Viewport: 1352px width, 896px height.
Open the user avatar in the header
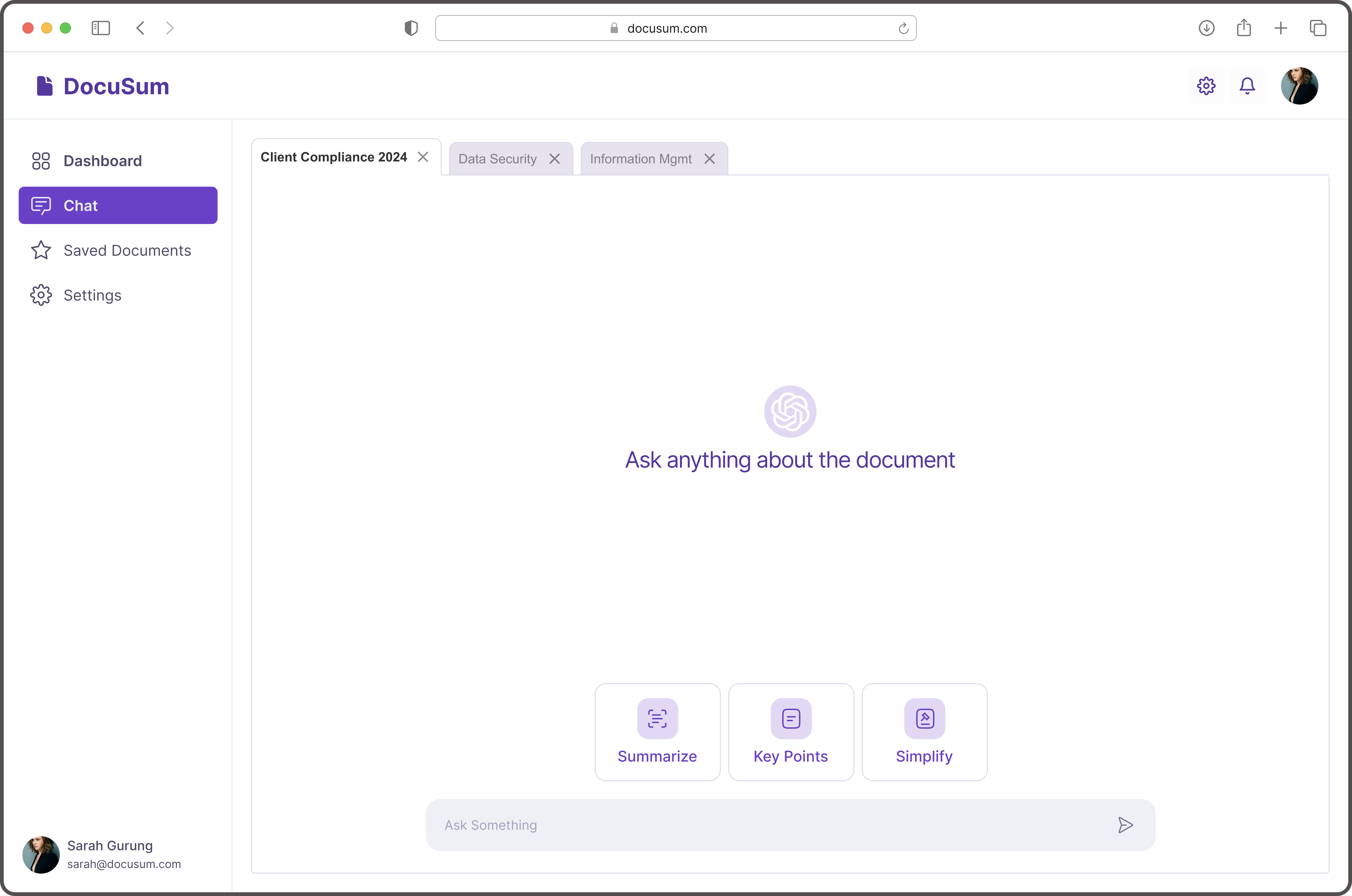pos(1300,86)
